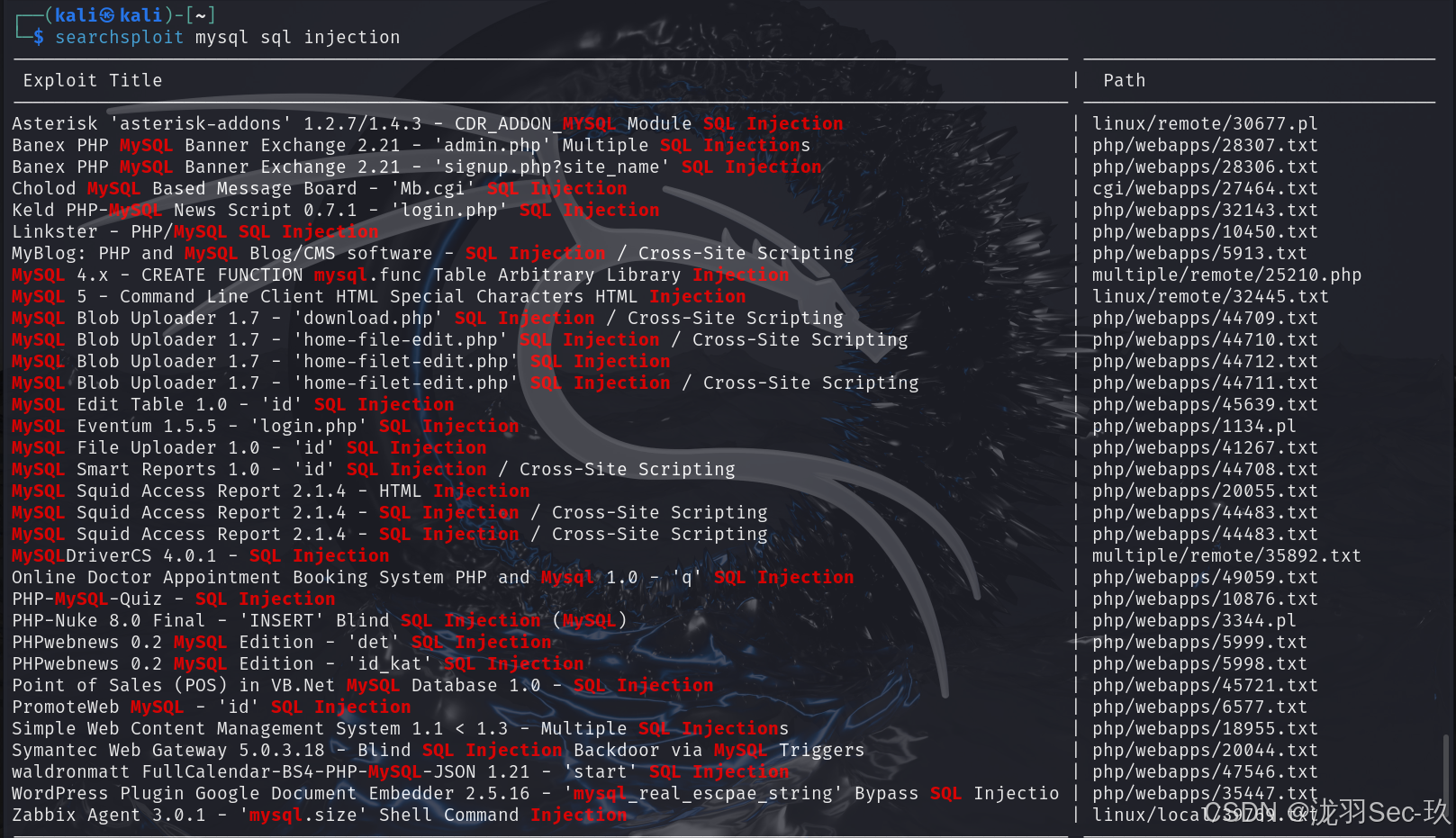The image size is (1456, 838).
Task: Click MySQL Edit Table 1.0 'id' title
Action: [233, 404]
